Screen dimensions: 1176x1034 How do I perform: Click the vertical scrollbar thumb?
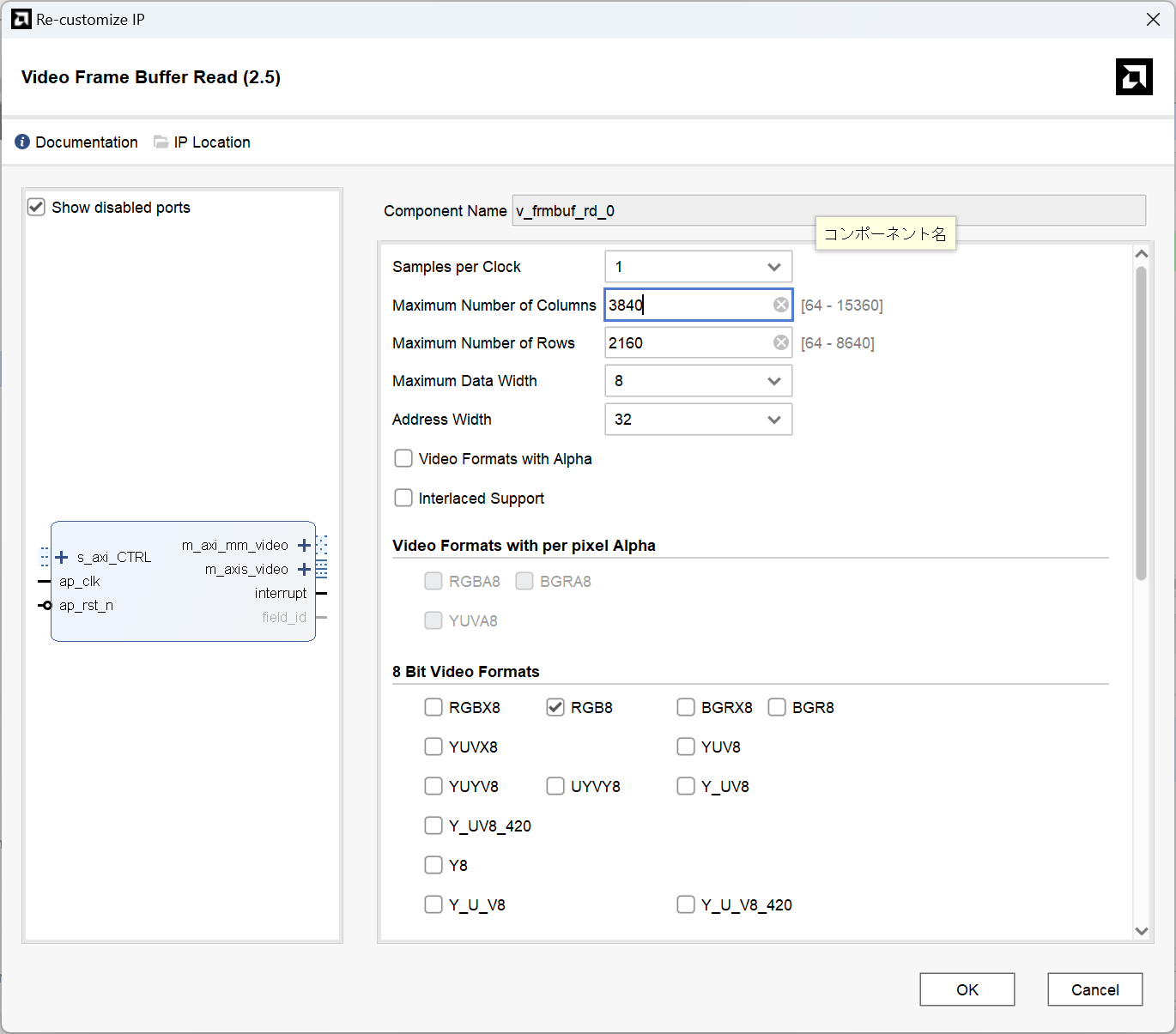[x=1141, y=424]
